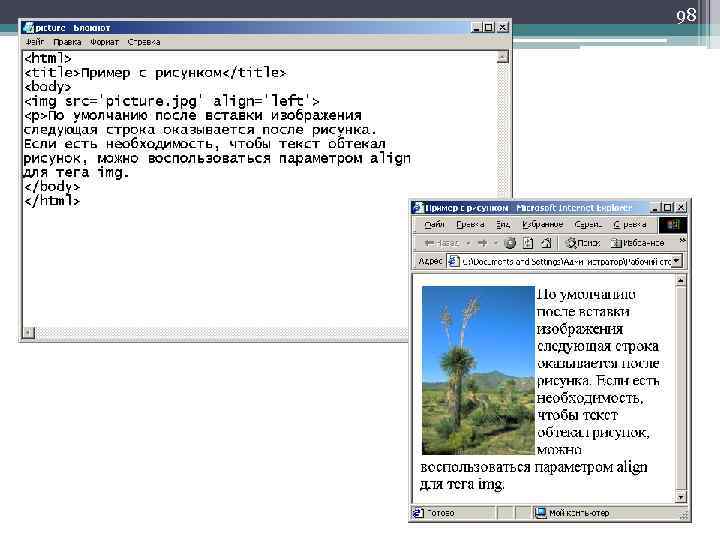Screen dimensions: 720x540
Task: Click 'воспользоваться параметром align' in the web page
Action: click(x=534, y=467)
